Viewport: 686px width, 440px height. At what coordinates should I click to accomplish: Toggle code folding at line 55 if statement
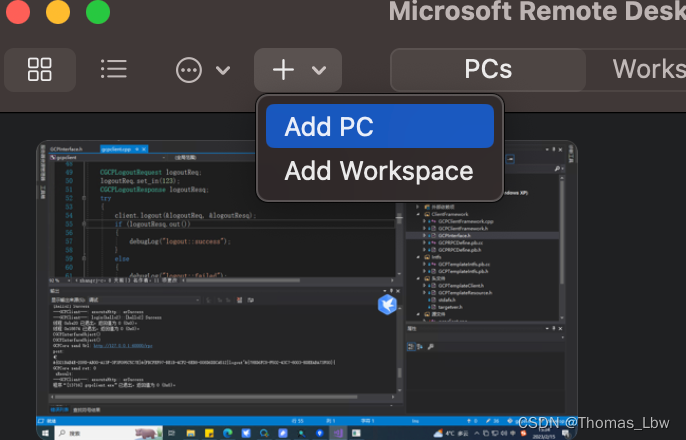pyautogui.click(x=84, y=224)
